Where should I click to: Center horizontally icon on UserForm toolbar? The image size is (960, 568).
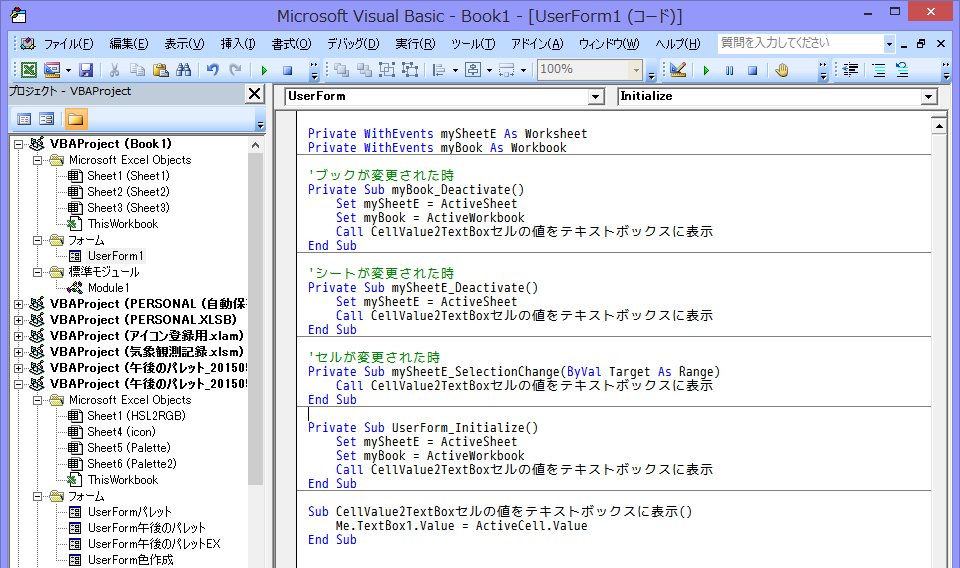point(473,70)
